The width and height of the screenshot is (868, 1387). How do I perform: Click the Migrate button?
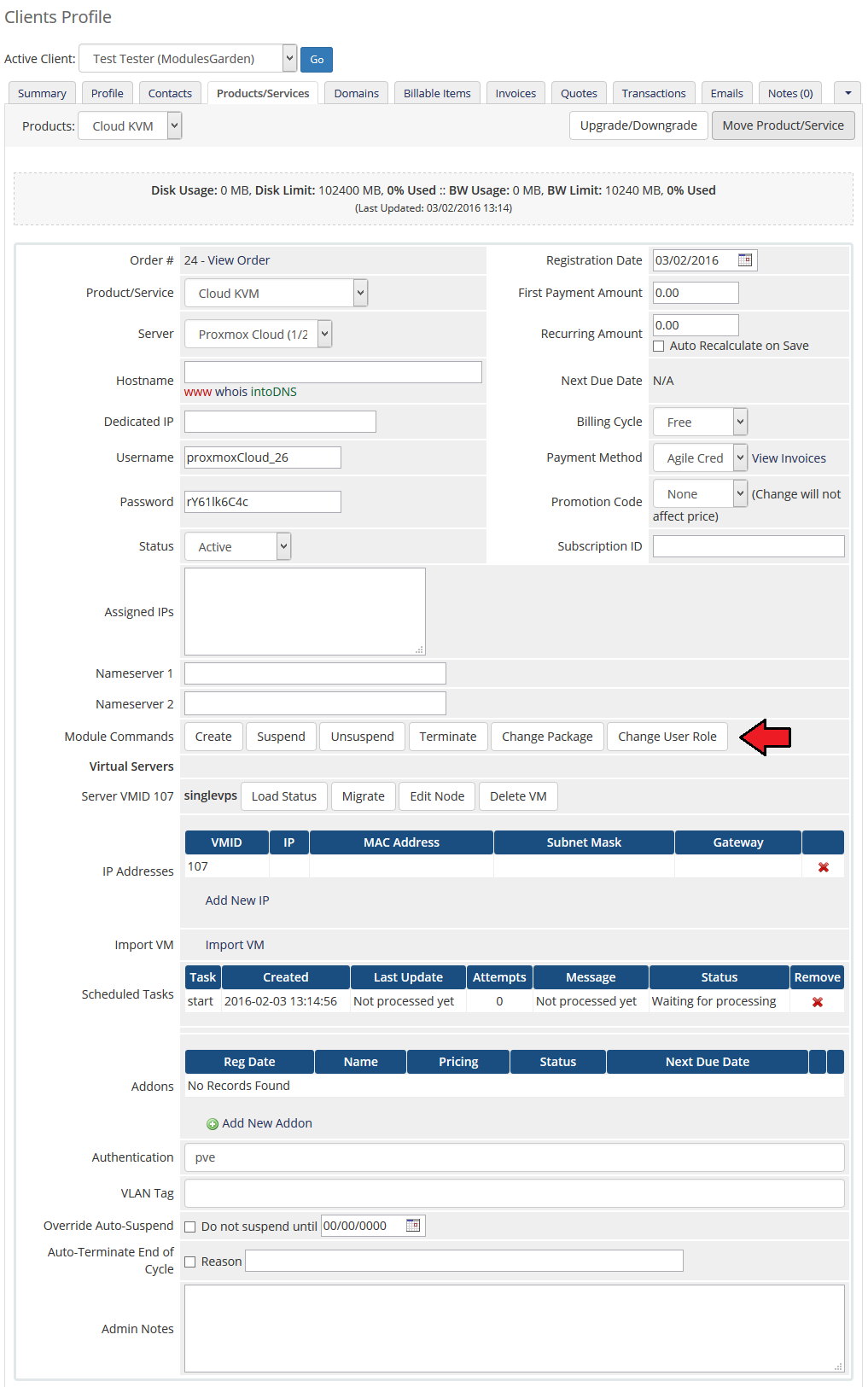(364, 796)
